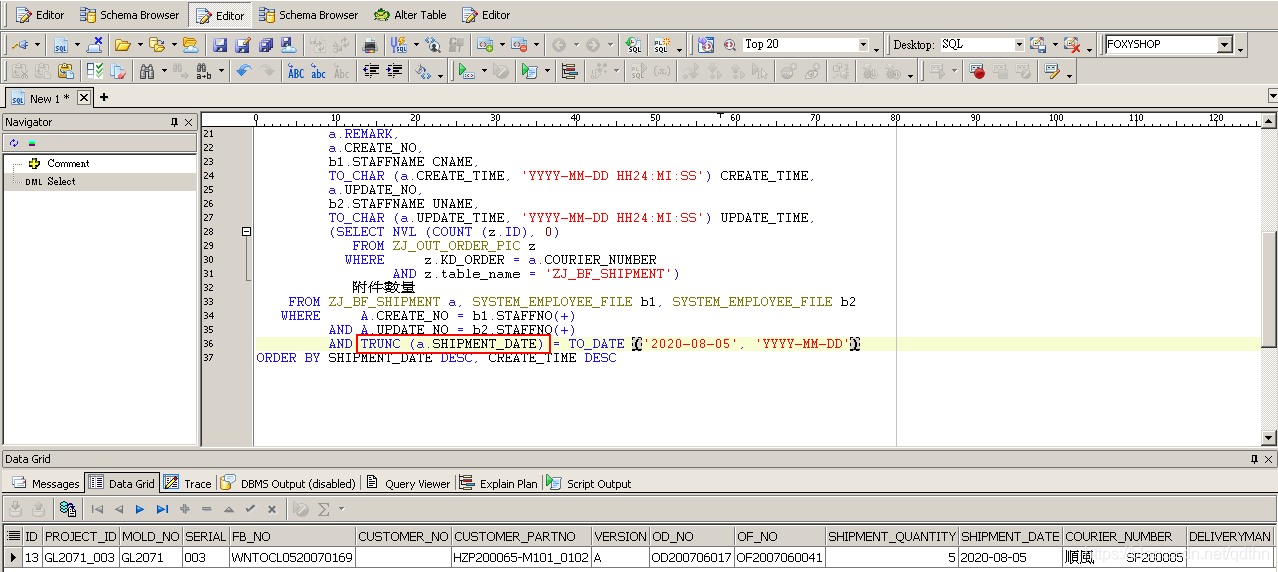Image resolution: width=1278 pixels, height=572 pixels.
Task: Open the Top 20 row limit dropdown
Action: [864, 44]
